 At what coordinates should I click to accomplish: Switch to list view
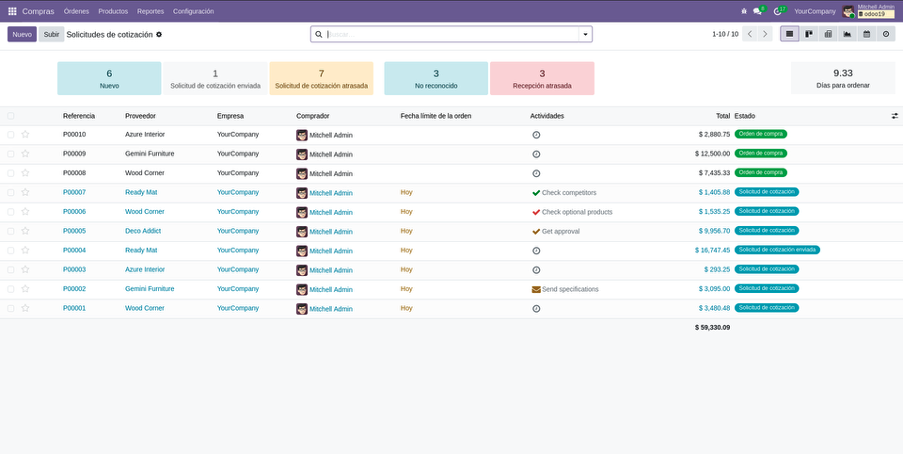[x=790, y=34]
